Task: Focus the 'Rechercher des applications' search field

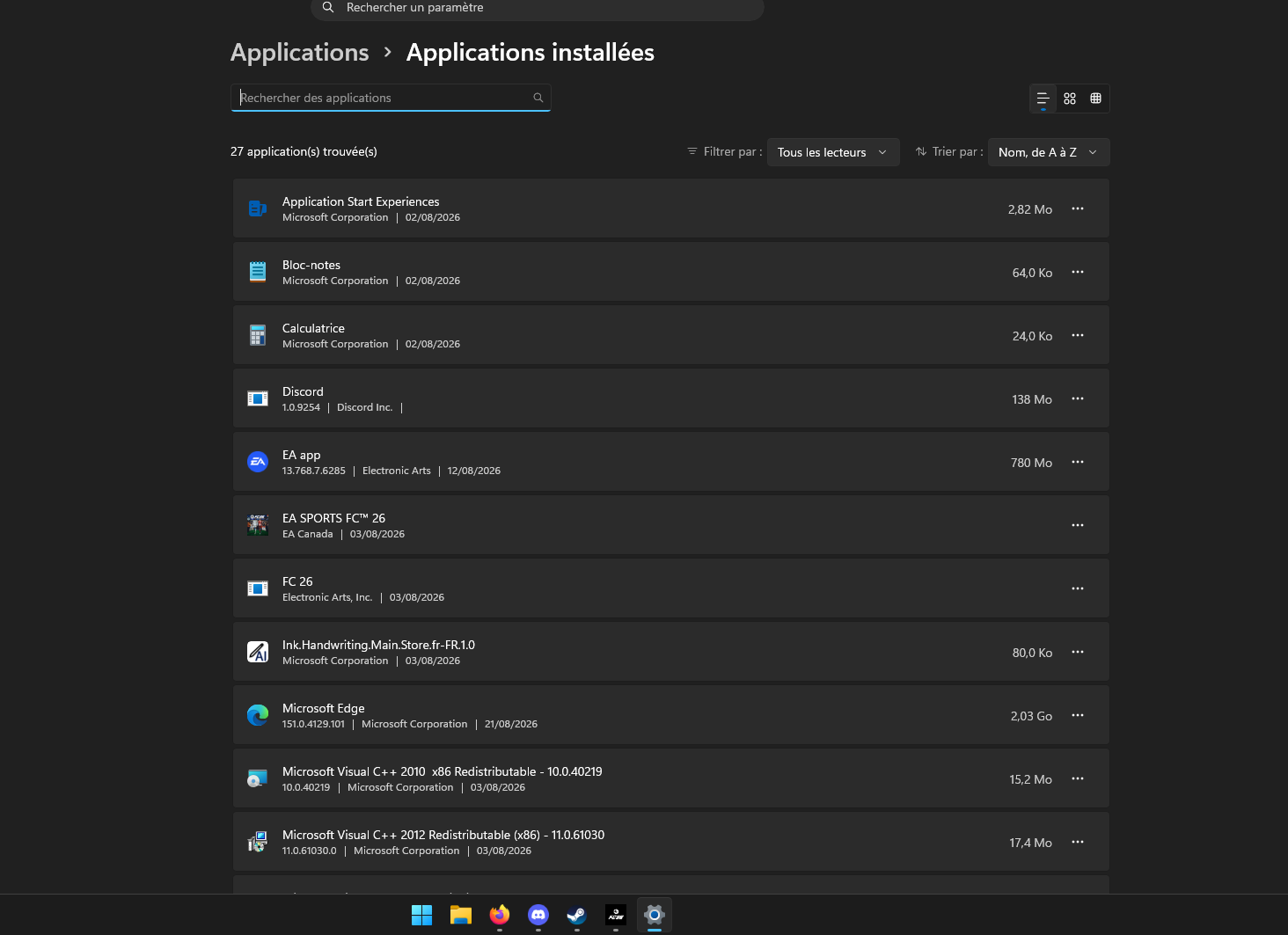Action: [391, 98]
